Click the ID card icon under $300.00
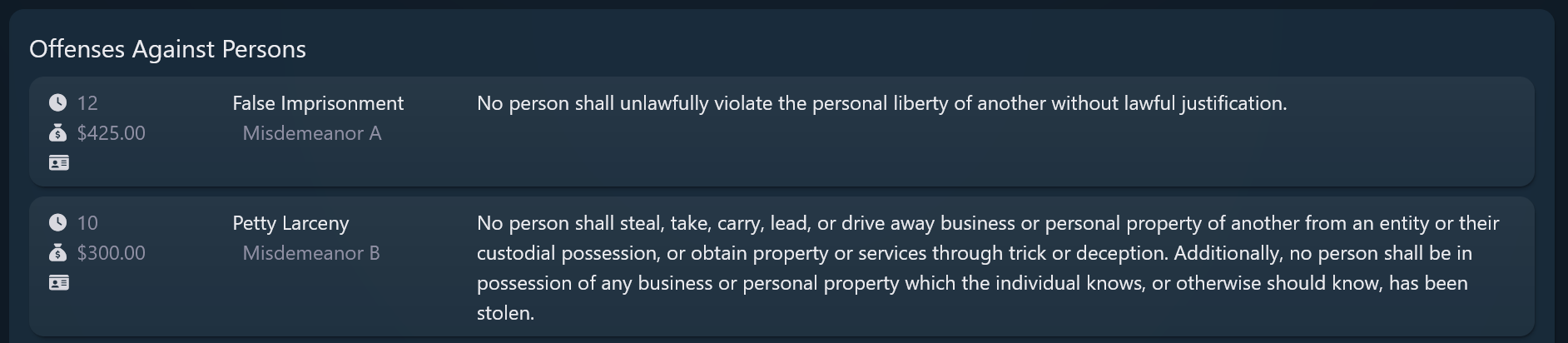 point(58,282)
